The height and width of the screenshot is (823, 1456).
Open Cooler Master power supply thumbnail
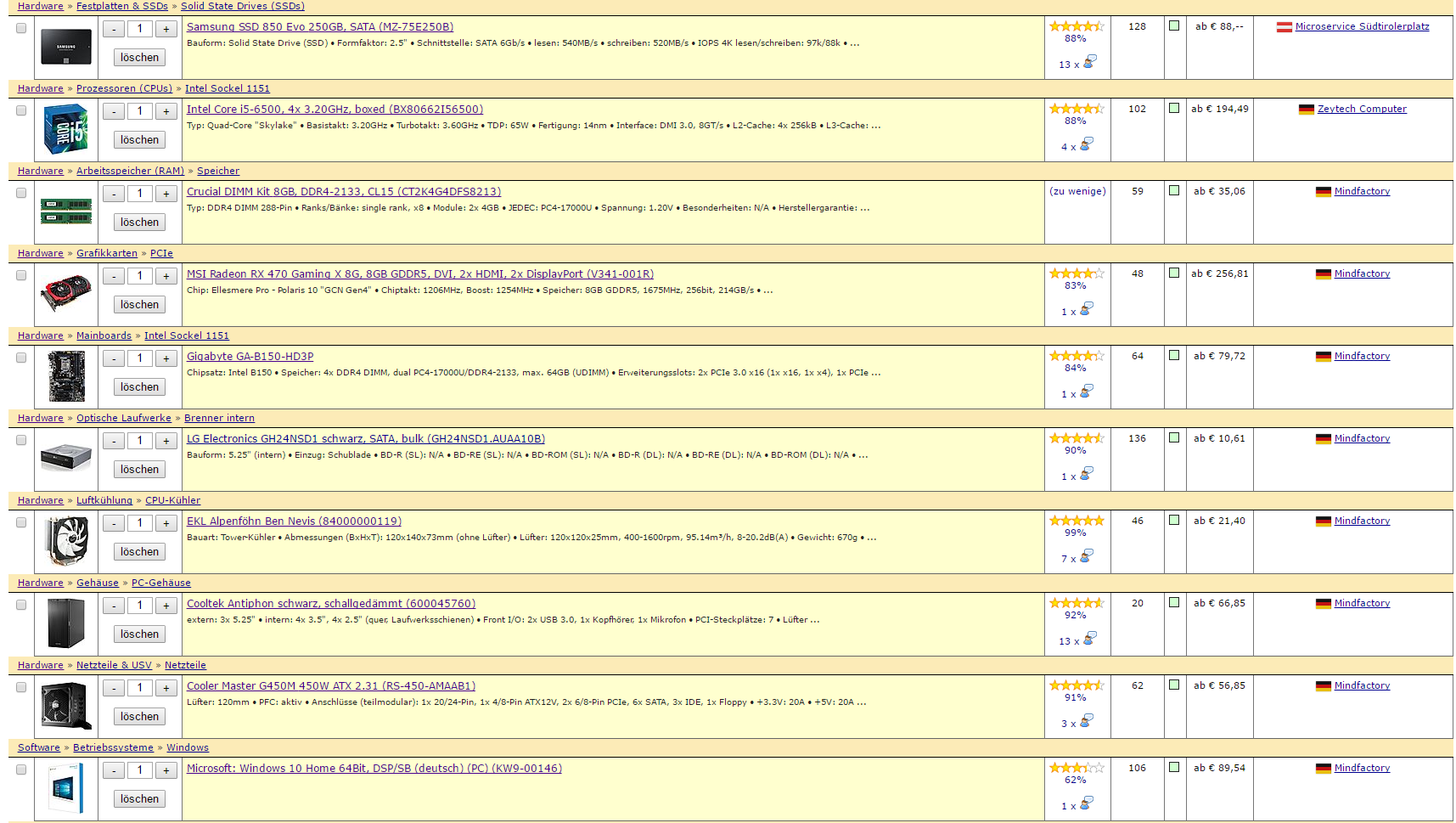(x=66, y=706)
